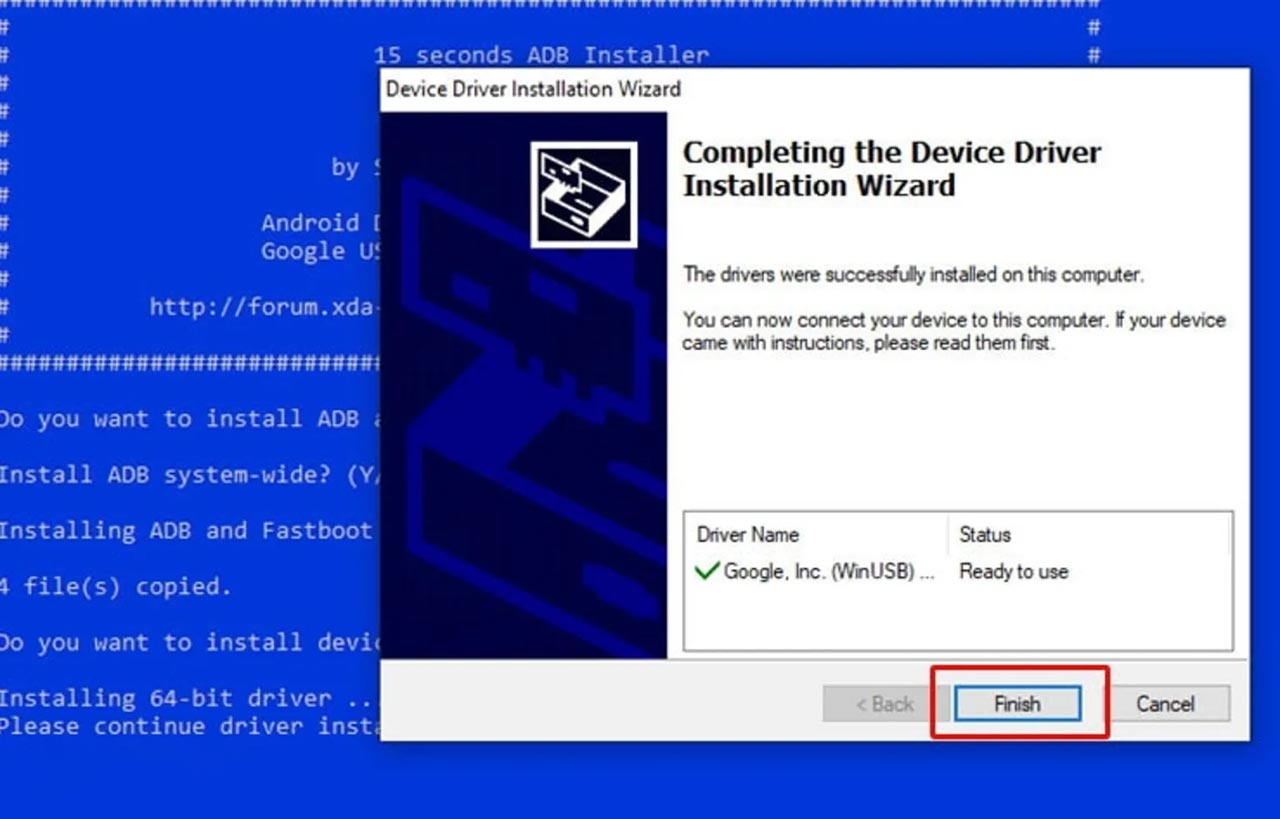Click the Completing the Device Driver heading
The image size is (1280, 819).
tap(892, 168)
